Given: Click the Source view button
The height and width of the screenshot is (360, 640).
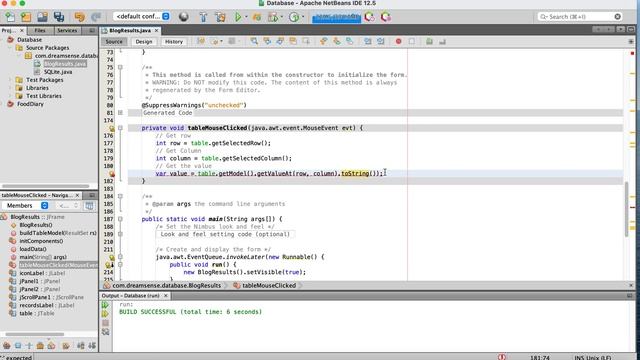Looking at the screenshot, I should [114, 42].
